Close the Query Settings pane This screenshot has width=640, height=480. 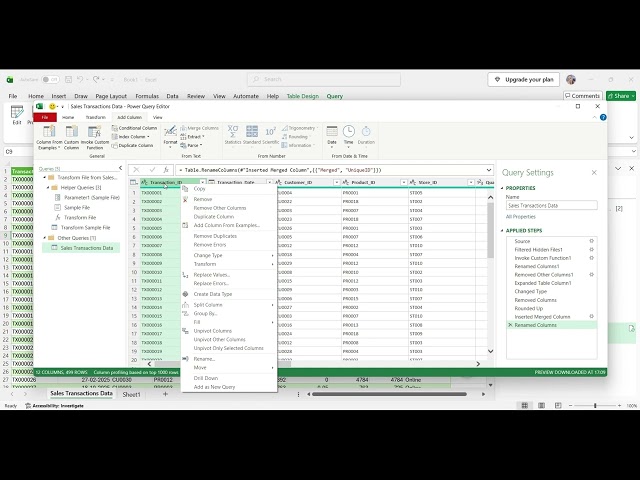point(594,173)
